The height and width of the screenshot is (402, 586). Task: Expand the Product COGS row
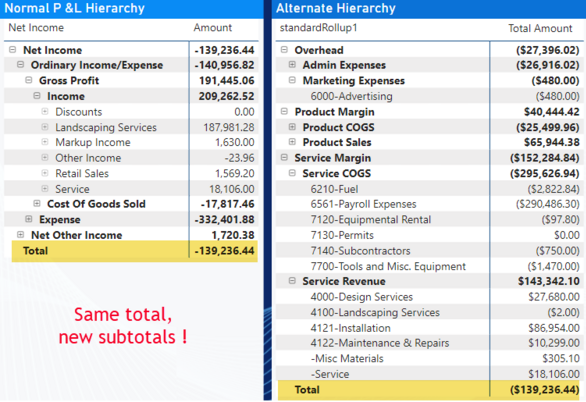click(292, 127)
